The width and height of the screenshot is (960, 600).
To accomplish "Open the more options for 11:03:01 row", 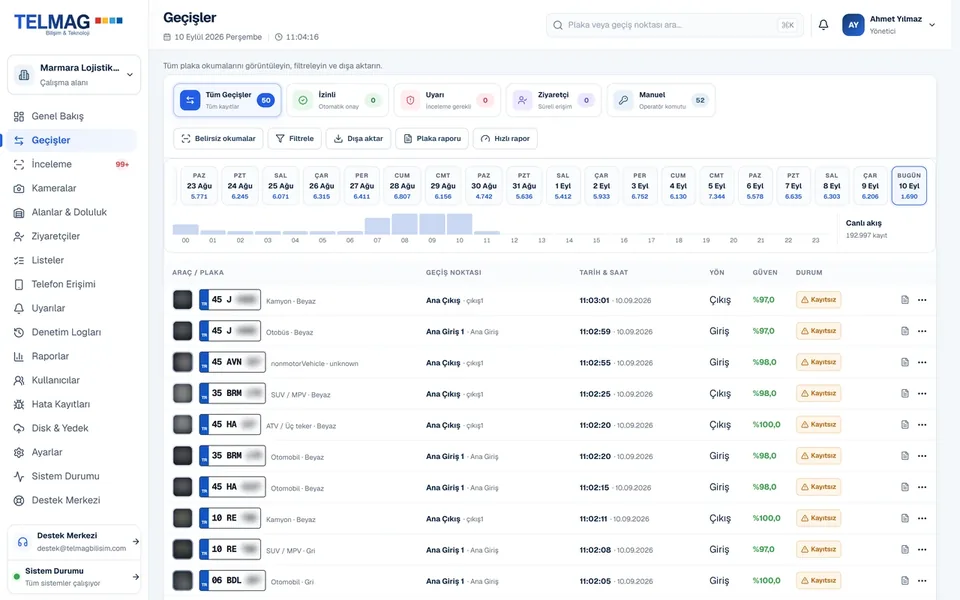I will pyautogui.click(x=922, y=300).
